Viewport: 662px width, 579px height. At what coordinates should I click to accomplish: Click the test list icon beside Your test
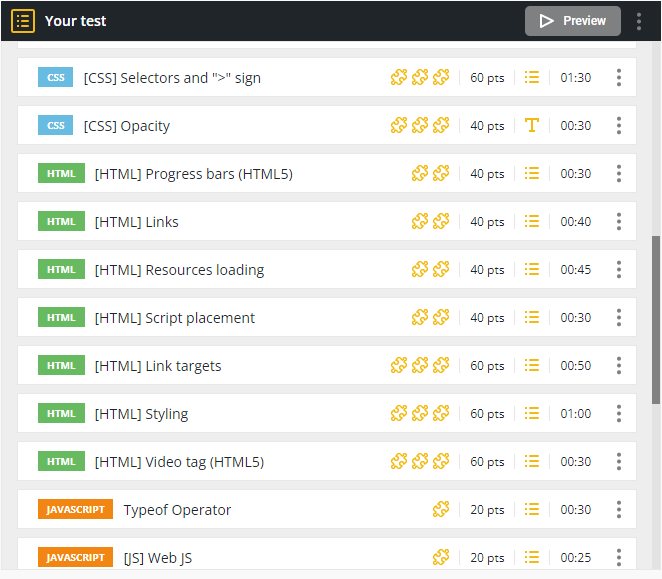(x=23, y=21)
